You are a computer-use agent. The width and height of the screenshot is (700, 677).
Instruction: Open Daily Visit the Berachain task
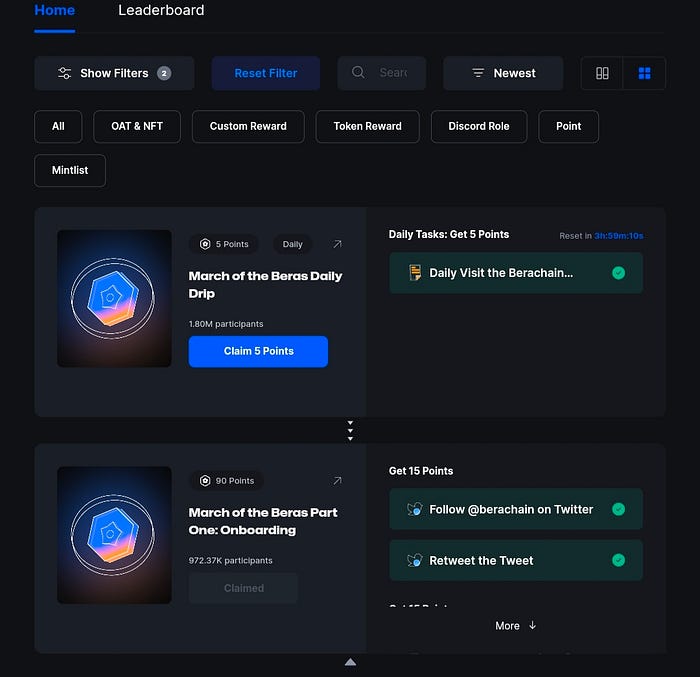click(516, 273)
